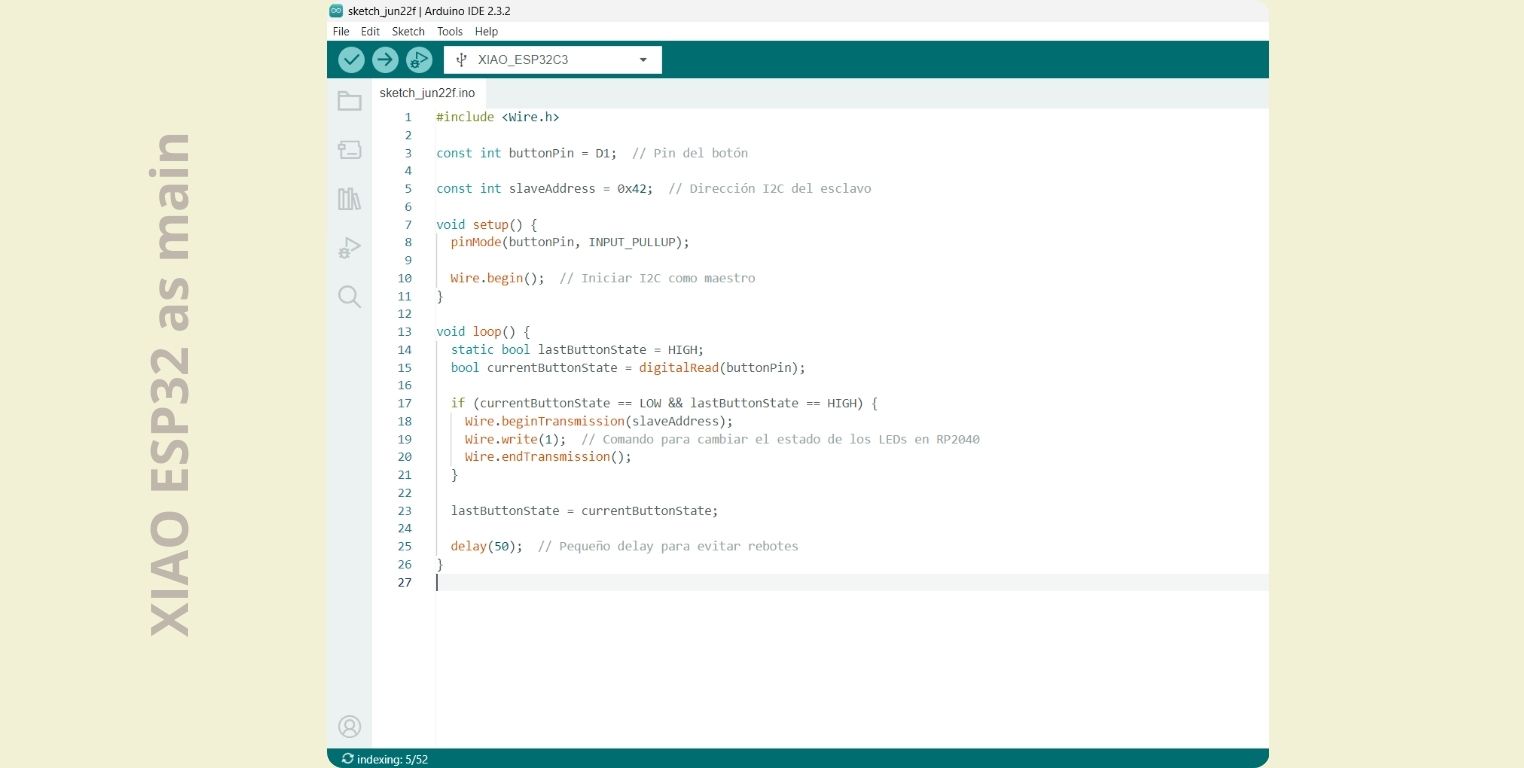This screenshot has height=768, width=1524.
Task: Click the pinMode(buttonPin, INPUT_PULLUP) line
Action: pyautogui.click(x=570, y=242)
